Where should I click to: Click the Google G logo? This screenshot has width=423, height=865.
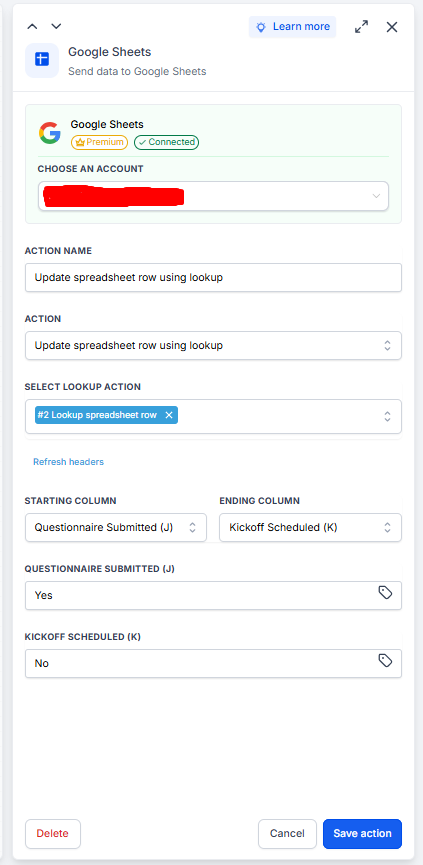[x=50, y=133]
